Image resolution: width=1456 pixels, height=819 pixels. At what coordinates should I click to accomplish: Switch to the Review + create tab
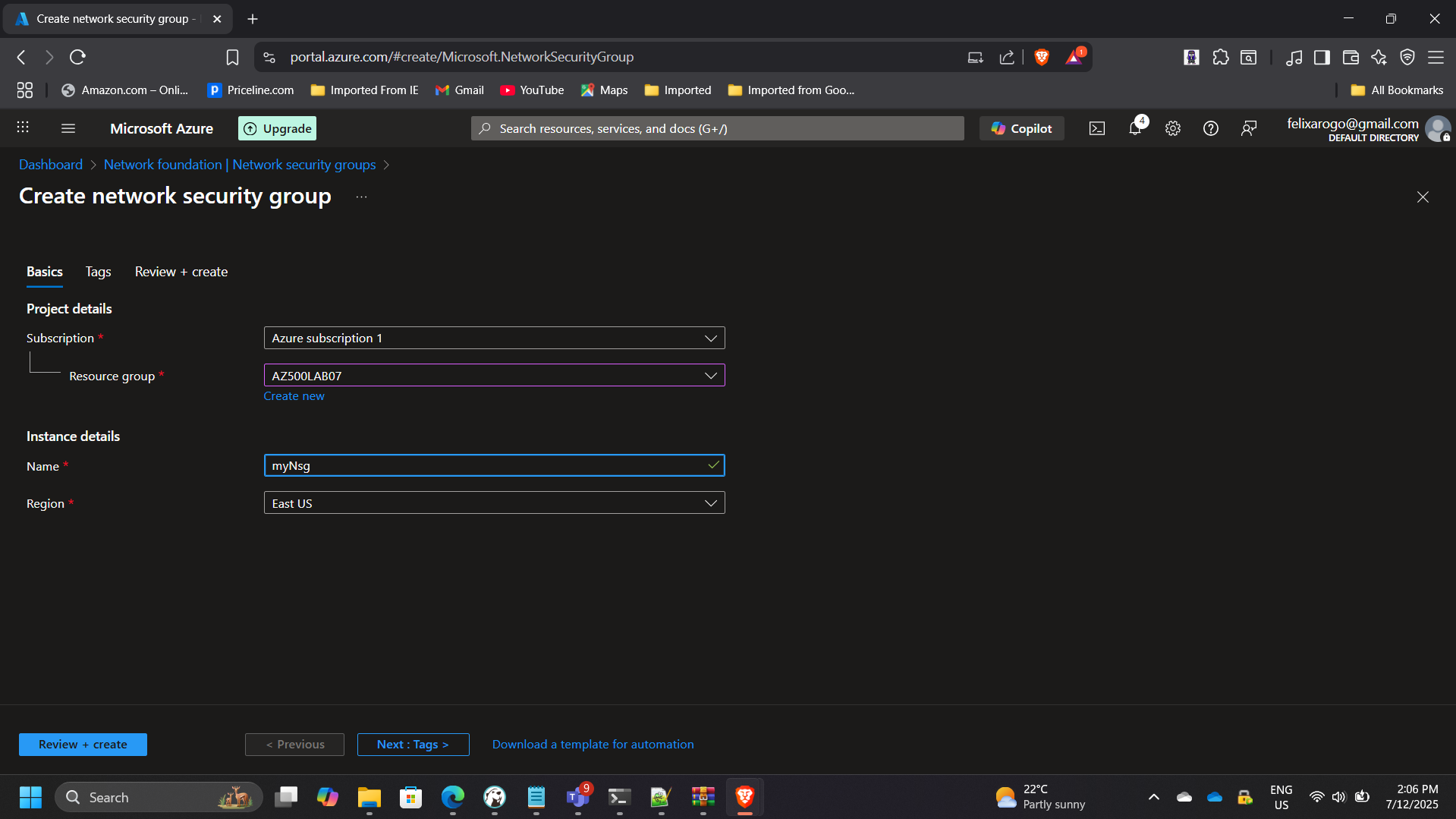[x=181, y=272]
